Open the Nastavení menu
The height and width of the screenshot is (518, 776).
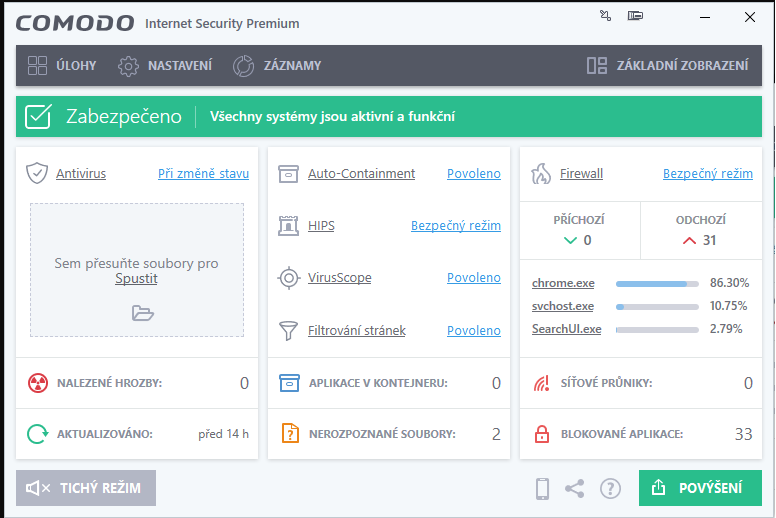tap(165, 66)
